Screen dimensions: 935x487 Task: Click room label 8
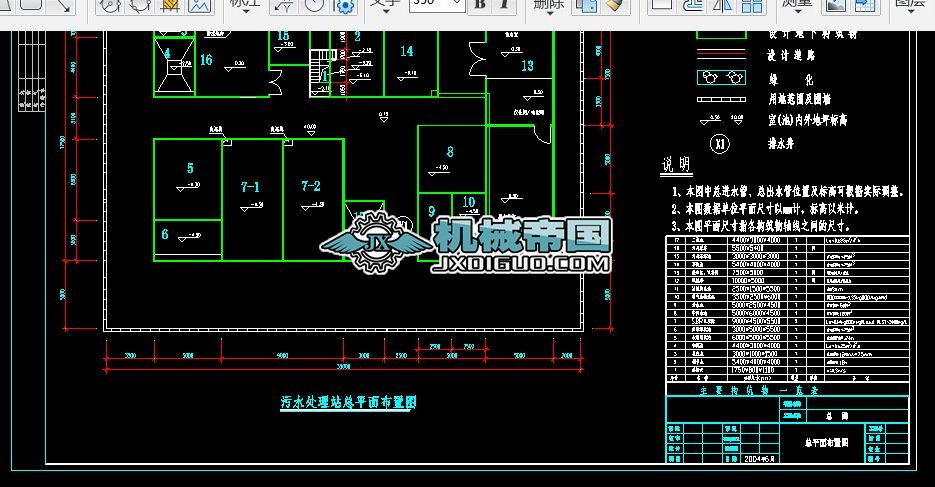pyautogui.click(x=450, y=152)
